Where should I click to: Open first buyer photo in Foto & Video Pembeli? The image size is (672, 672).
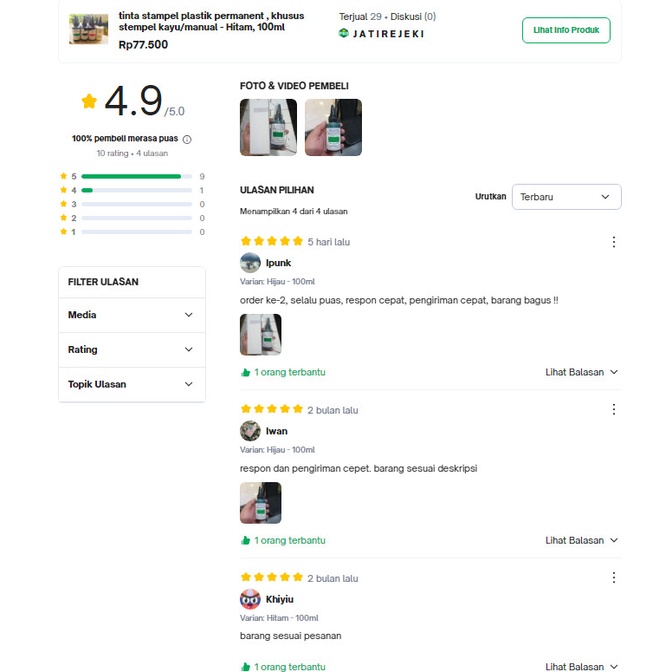268,127
